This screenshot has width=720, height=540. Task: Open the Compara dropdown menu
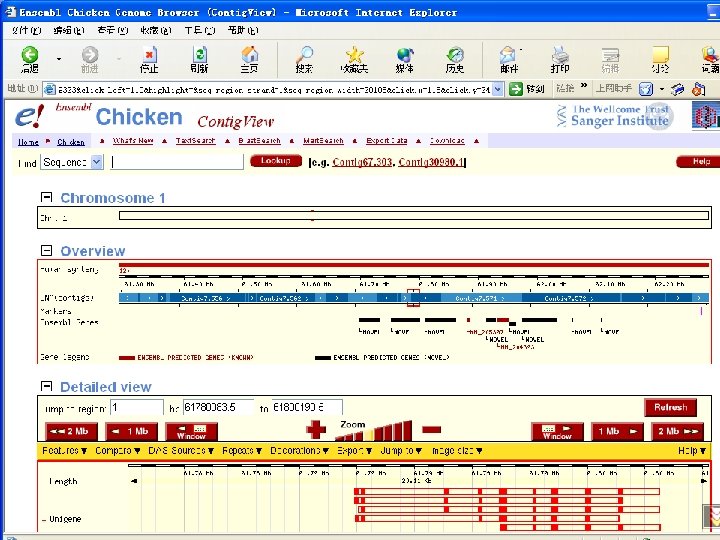point(118,451)
